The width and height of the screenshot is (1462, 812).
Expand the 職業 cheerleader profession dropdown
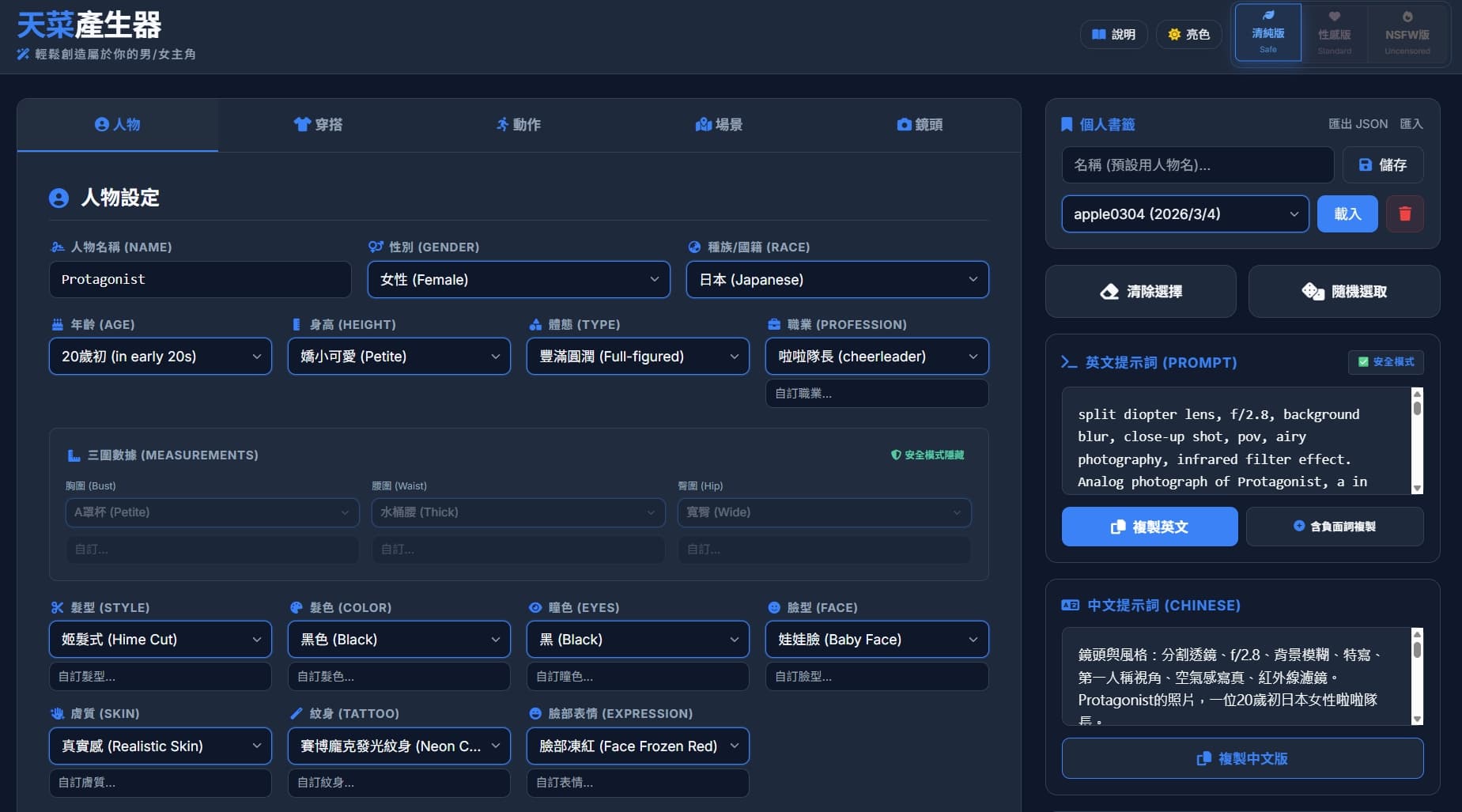[x=877, y=357]
